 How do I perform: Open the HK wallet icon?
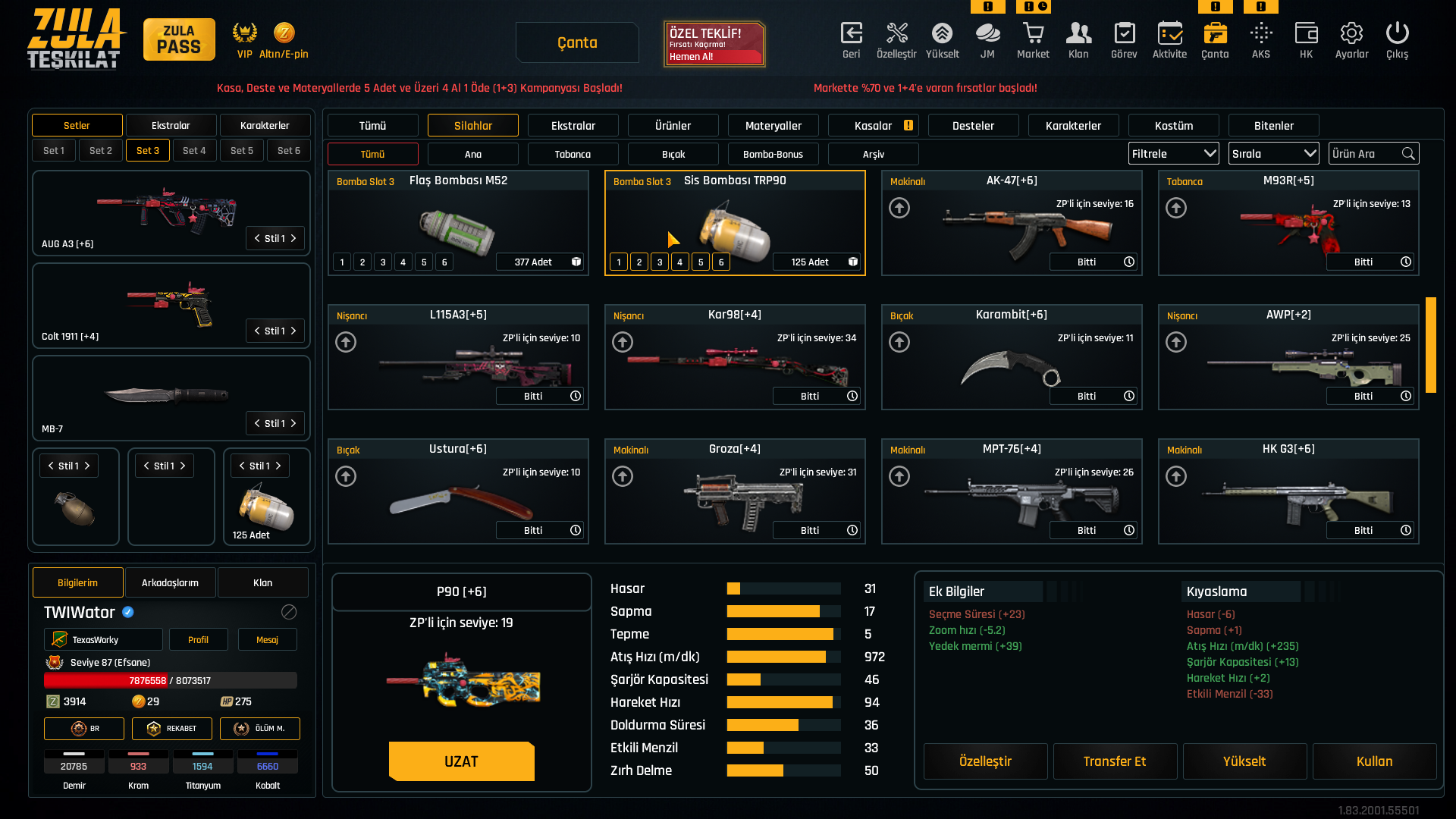point(1306,33)
